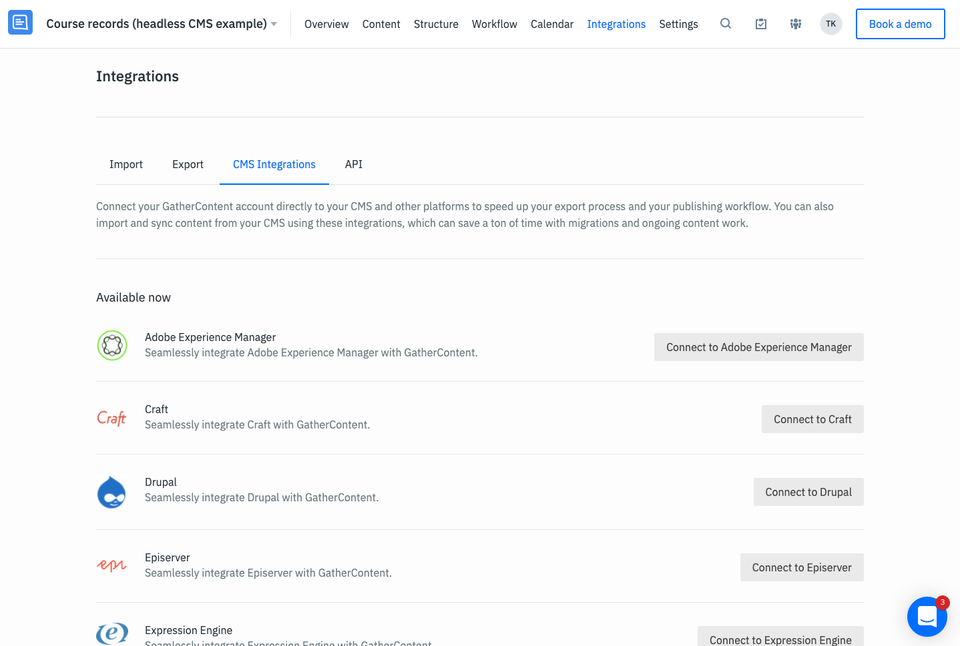Click the Adobe Experience Manager logo
Image resolution: width=960 pixels, height=646 pixels.
[112, 345]
